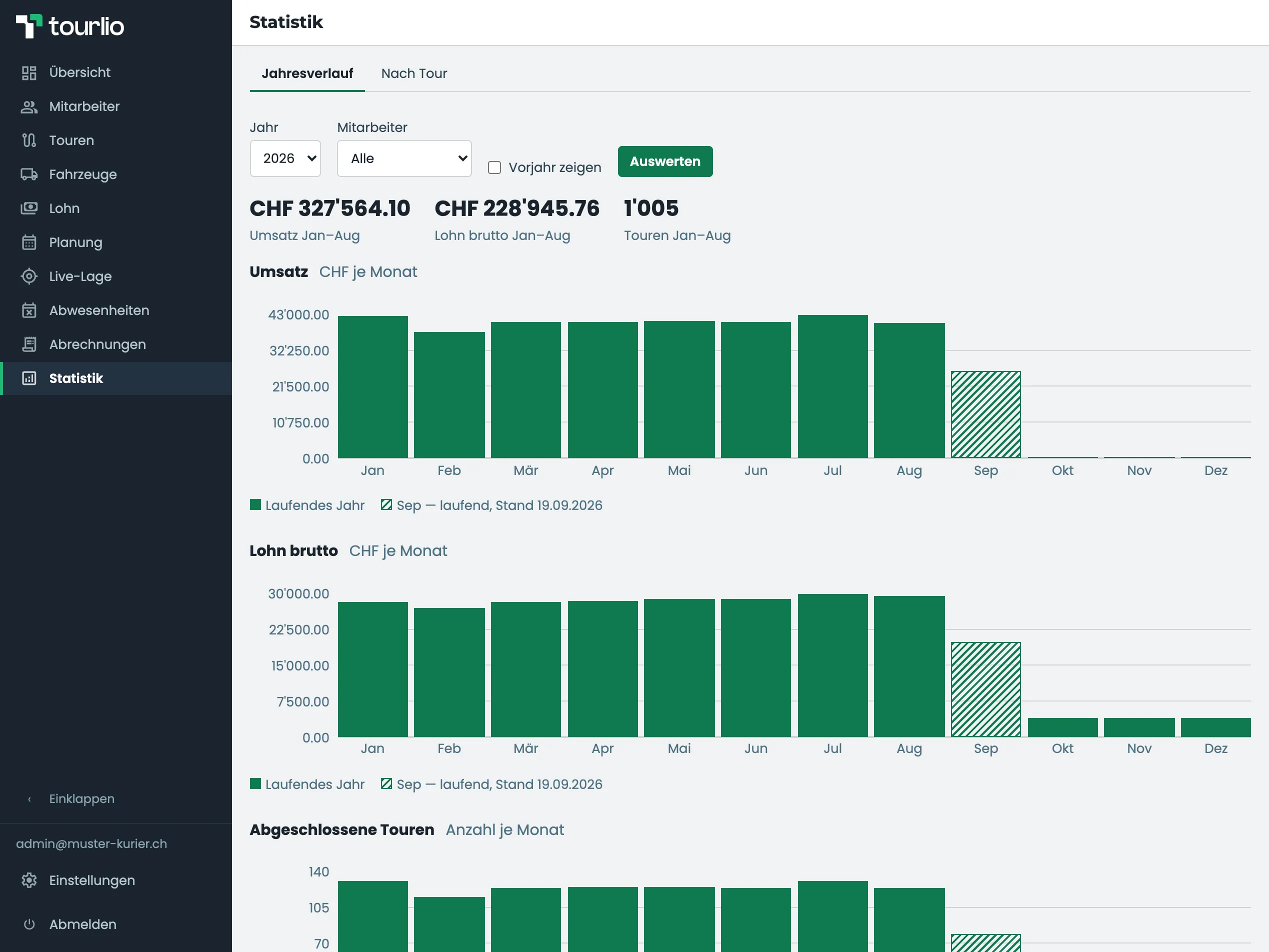Image resolution: width=1269 pixels, height=952 pixels.
Task: Click the tourlio logo icon
Action: click(28, 26)
